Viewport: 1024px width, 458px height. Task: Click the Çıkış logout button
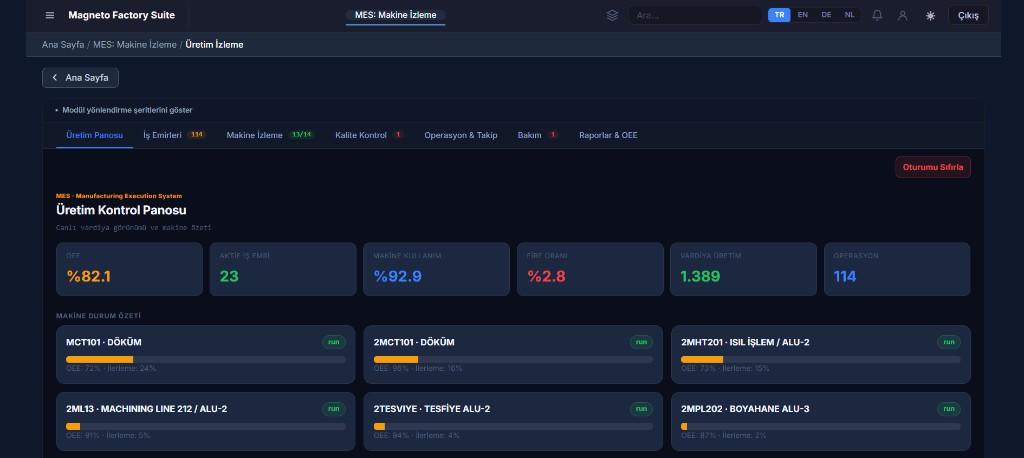pos(968,15)
